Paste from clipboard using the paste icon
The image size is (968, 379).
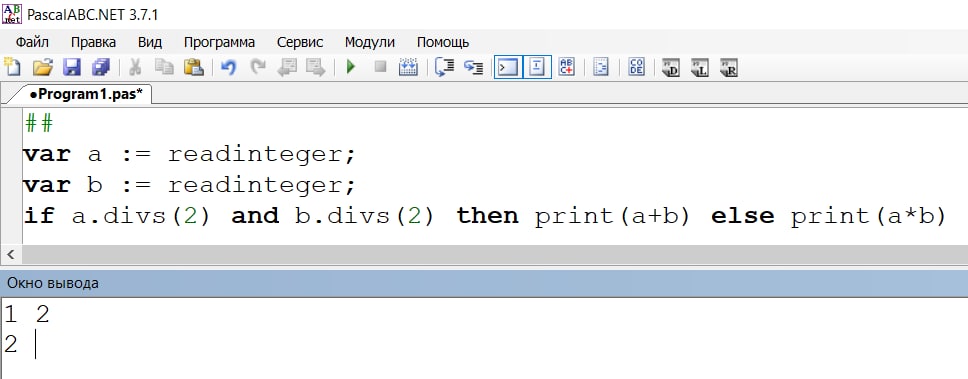[194, 67]
